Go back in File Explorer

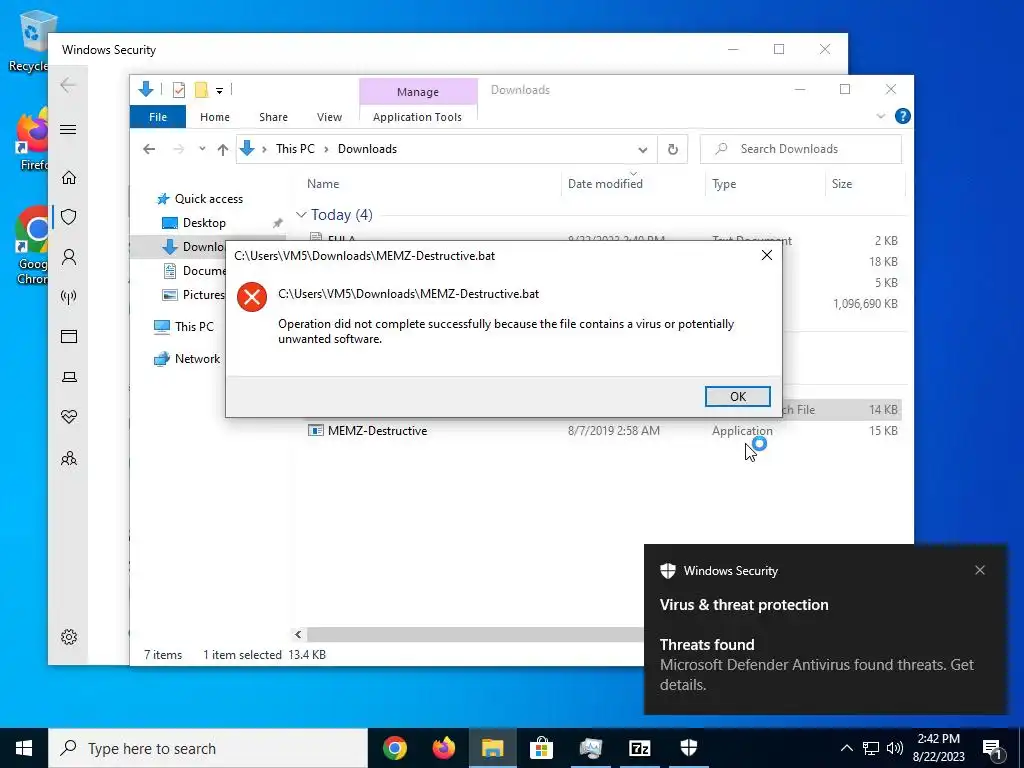coord(149,149)
